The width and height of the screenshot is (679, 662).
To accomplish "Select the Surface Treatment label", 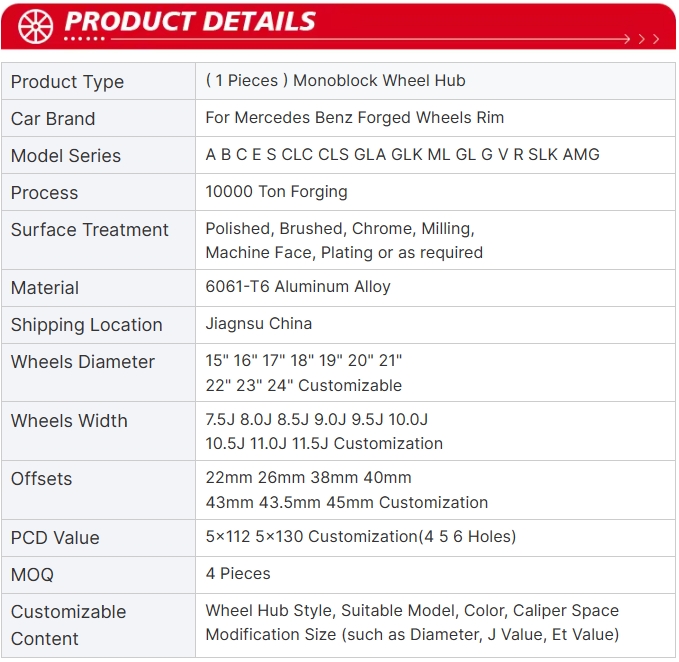I will pos(90,230).
